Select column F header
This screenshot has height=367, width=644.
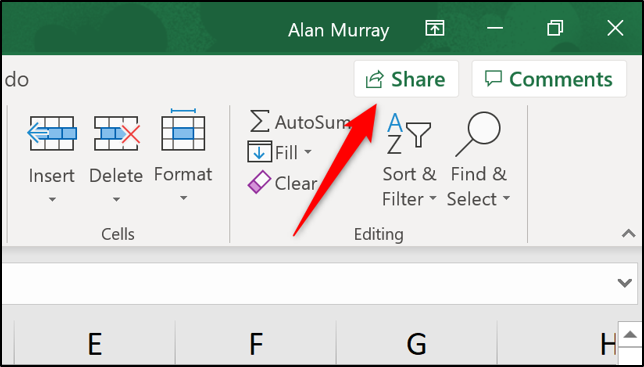[255, 344]
